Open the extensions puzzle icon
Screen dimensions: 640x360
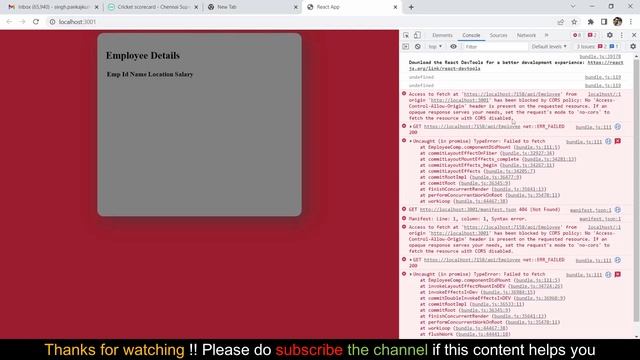tap(590, 22)
